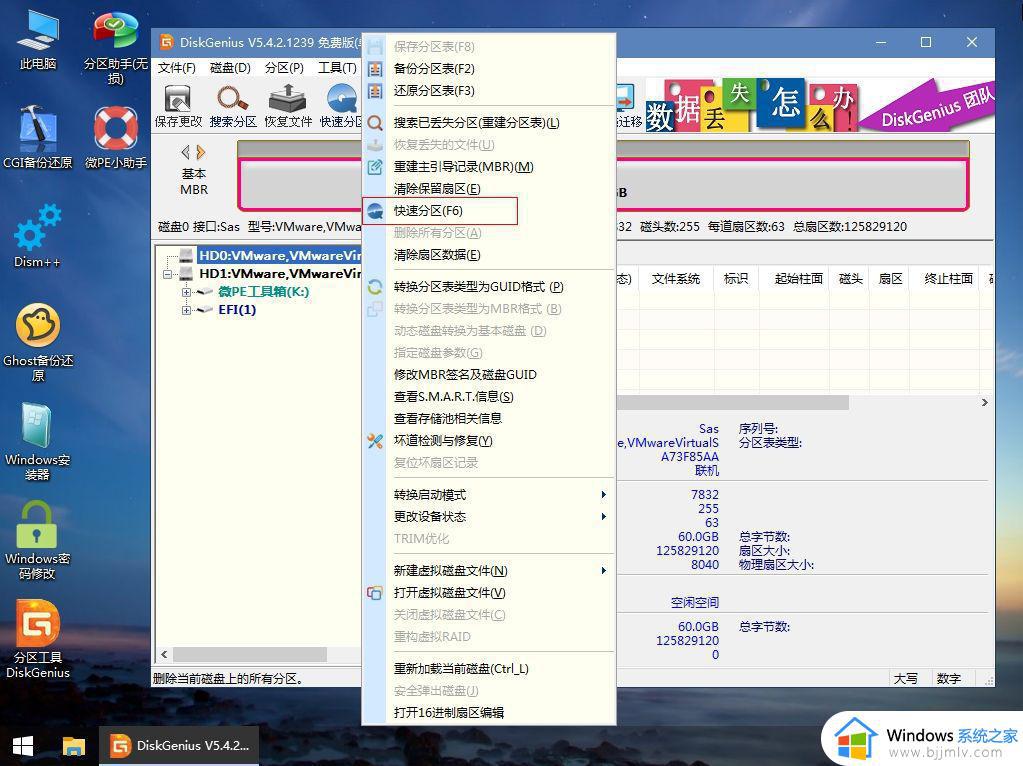
Task: Click 数据丢失怎么办 banner
Action: (819, 104)
